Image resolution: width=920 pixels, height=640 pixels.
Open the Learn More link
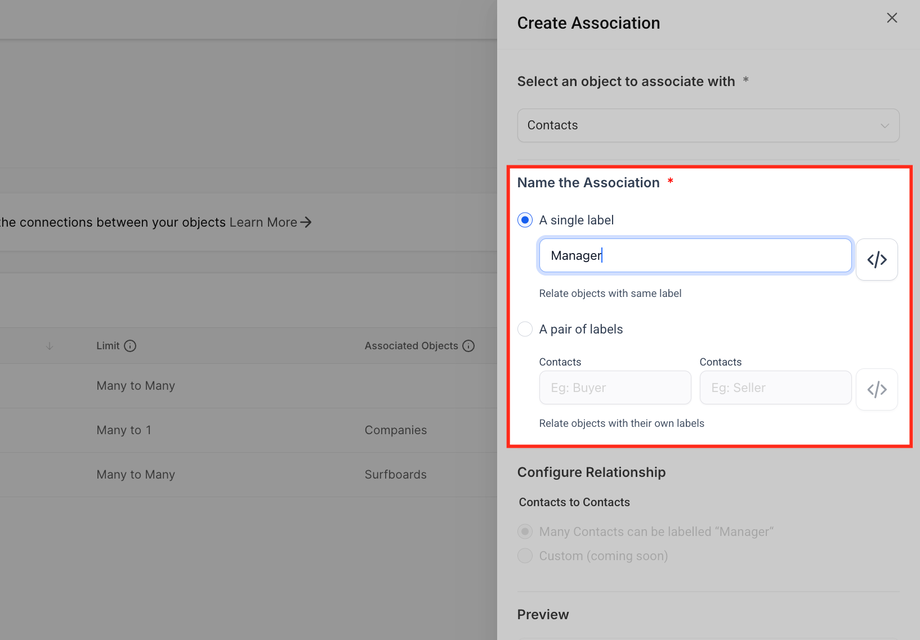click(271, 222)
